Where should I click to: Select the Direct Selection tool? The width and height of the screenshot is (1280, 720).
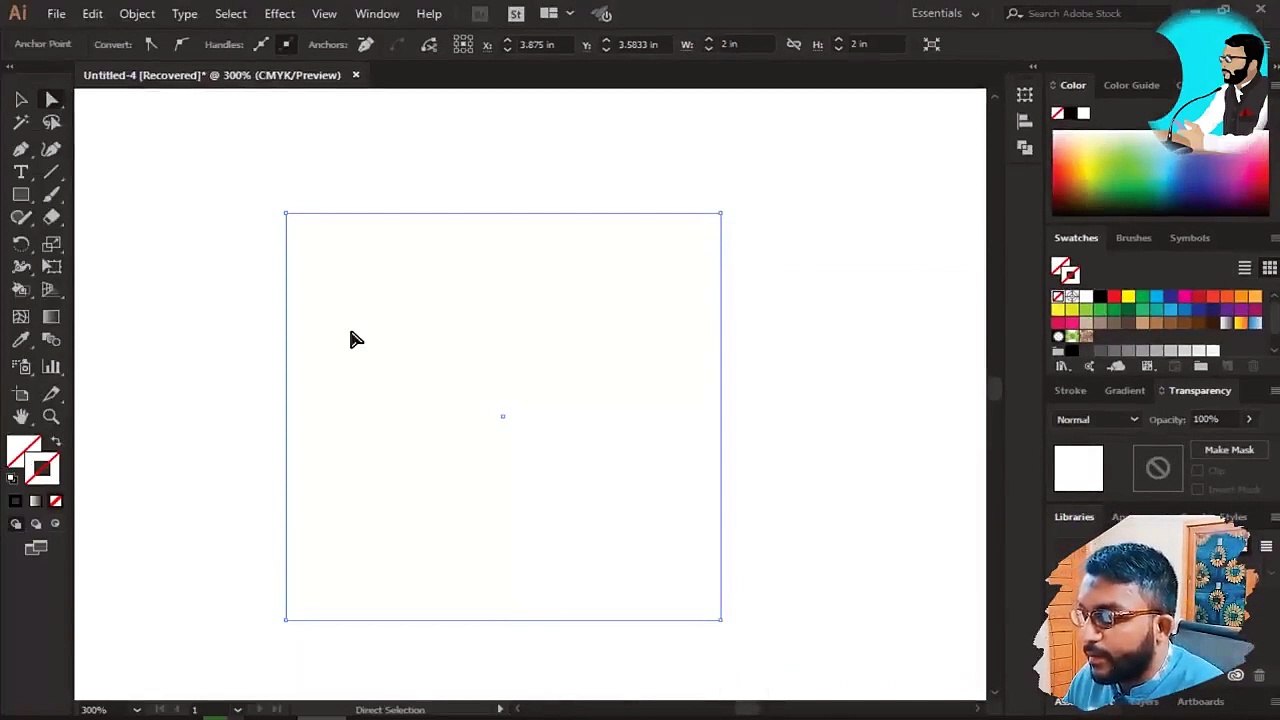click(x=51, y=100)
